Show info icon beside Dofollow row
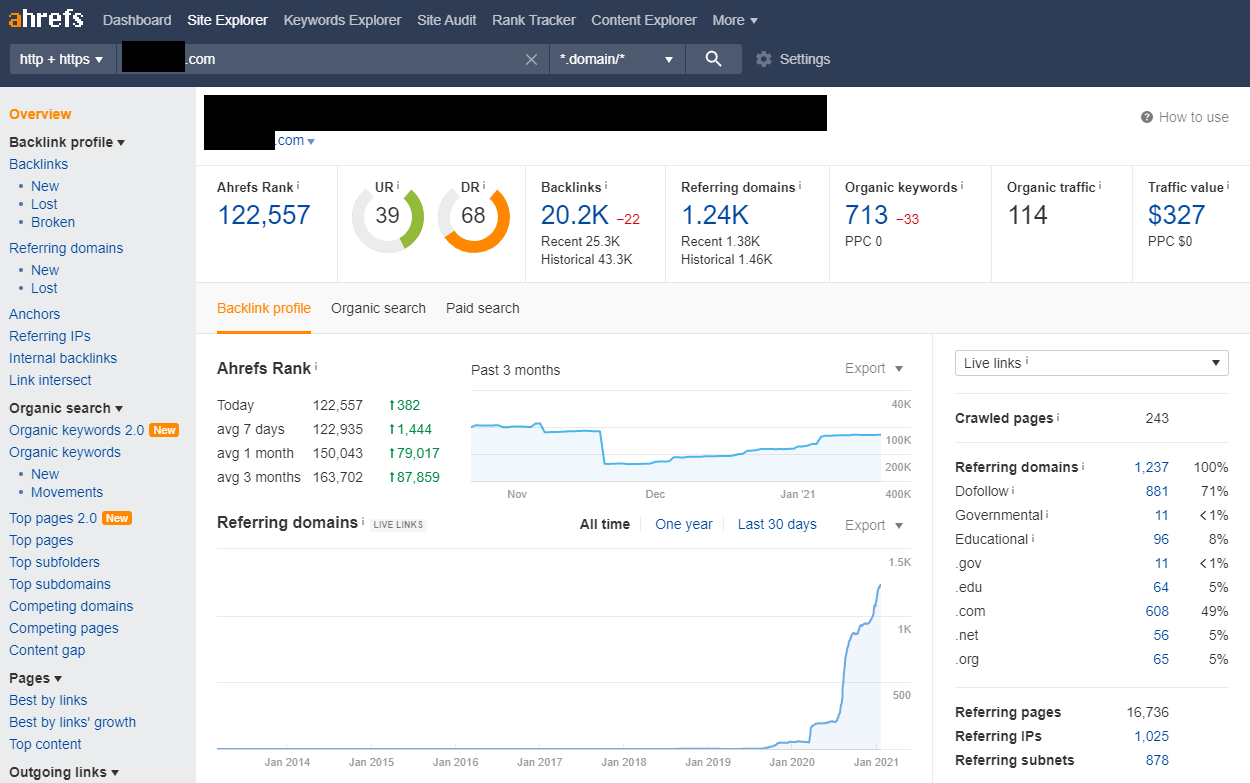Viewport: 1250px width, 783px height. click(1013, 491)
